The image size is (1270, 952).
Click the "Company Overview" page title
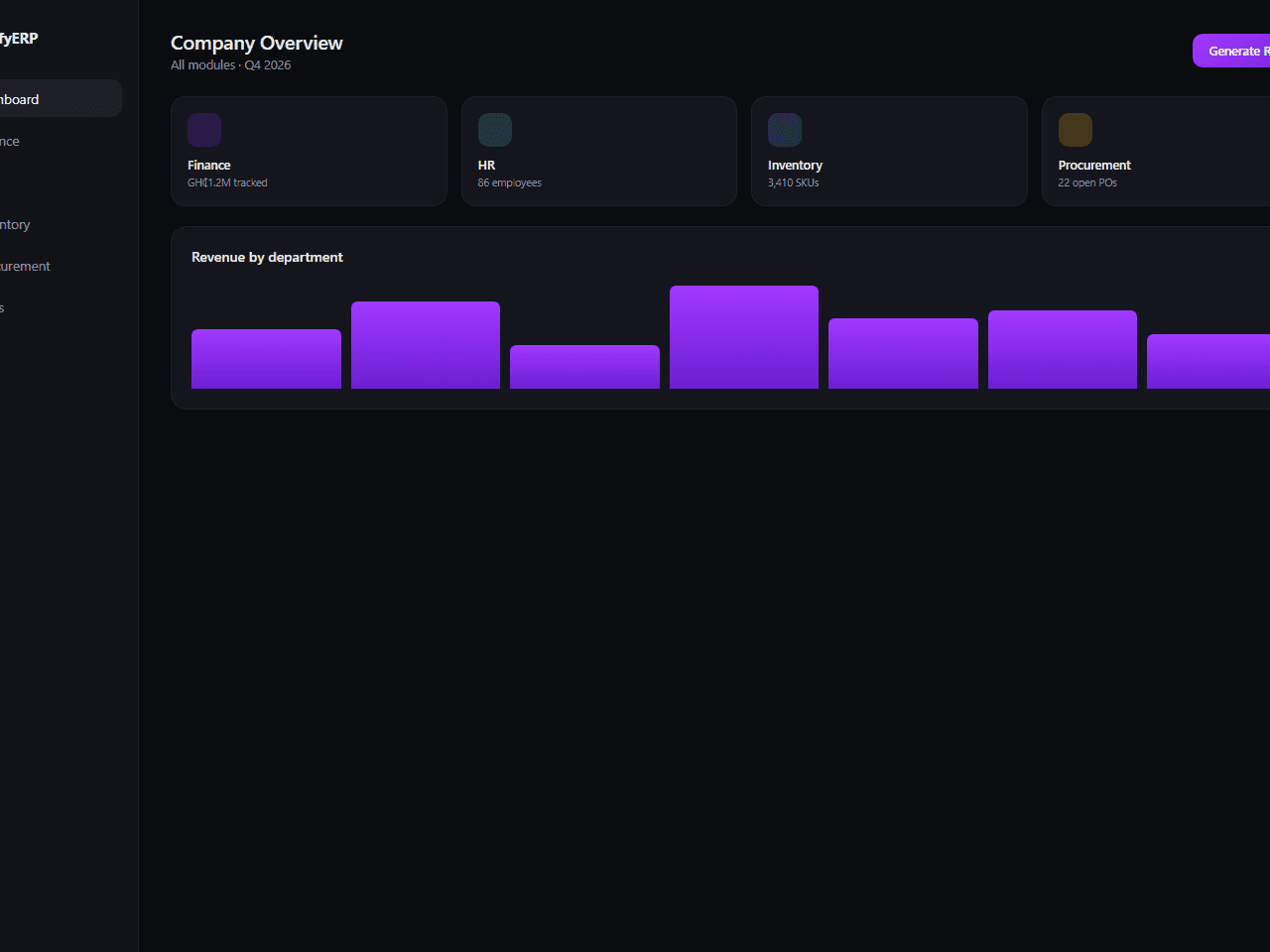coord(257,43)
